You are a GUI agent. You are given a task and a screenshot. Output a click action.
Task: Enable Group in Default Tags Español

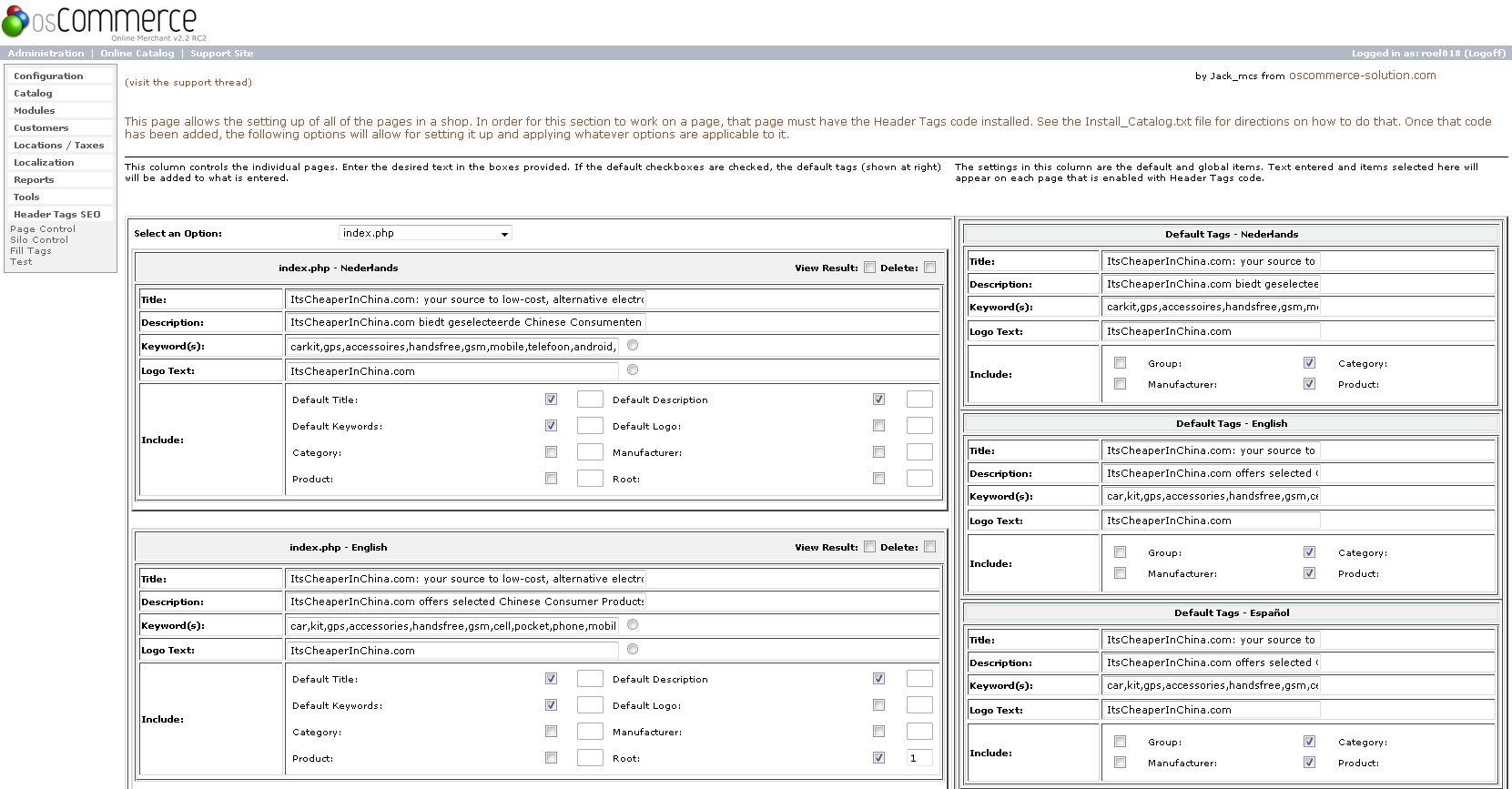point(1121,742)
